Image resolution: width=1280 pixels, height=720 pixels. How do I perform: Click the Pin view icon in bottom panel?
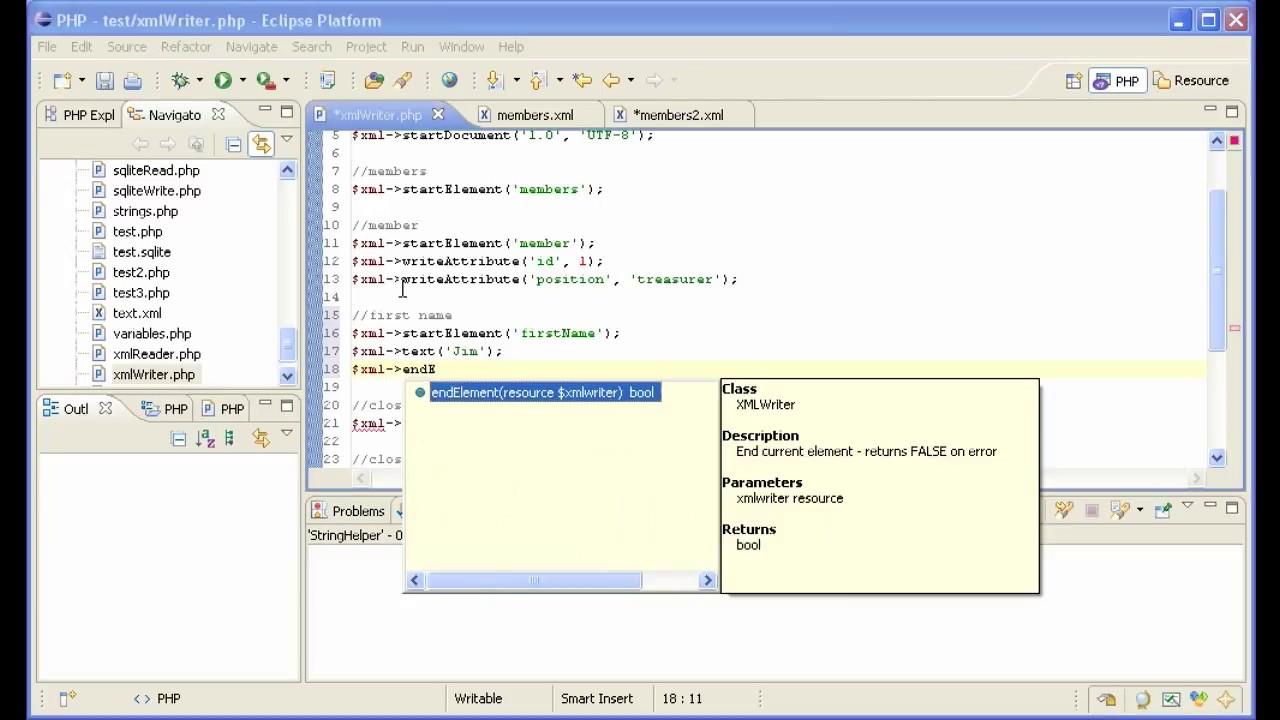1163,511
